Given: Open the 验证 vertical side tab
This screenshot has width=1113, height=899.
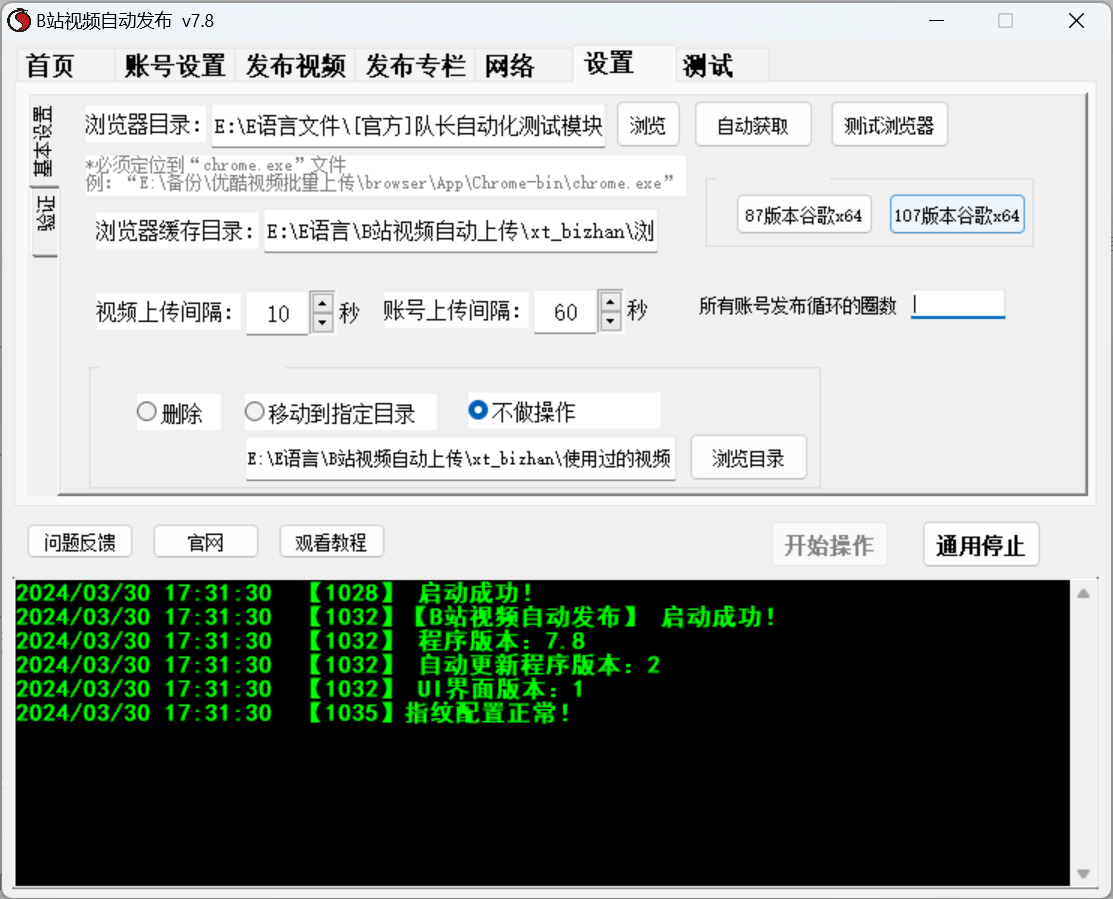Looking at the screenshot, I should click(45, 221).
